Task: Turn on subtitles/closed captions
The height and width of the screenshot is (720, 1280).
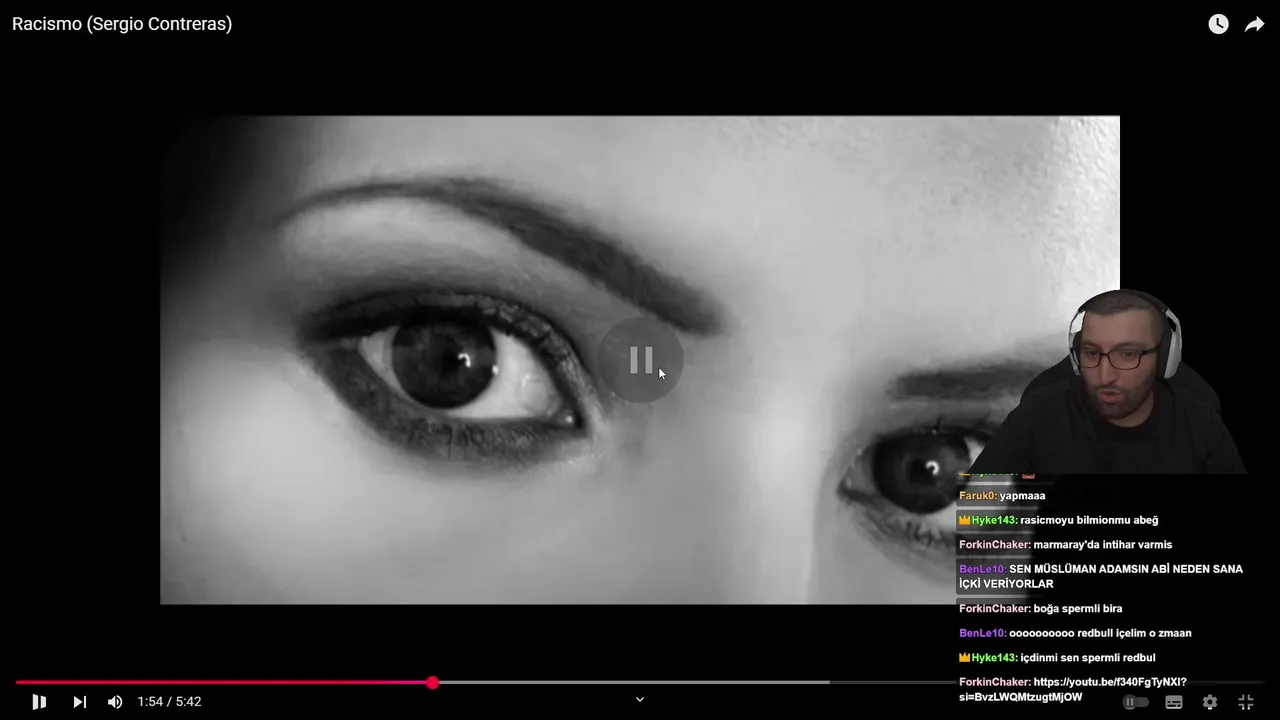Action: (1174, 702)
